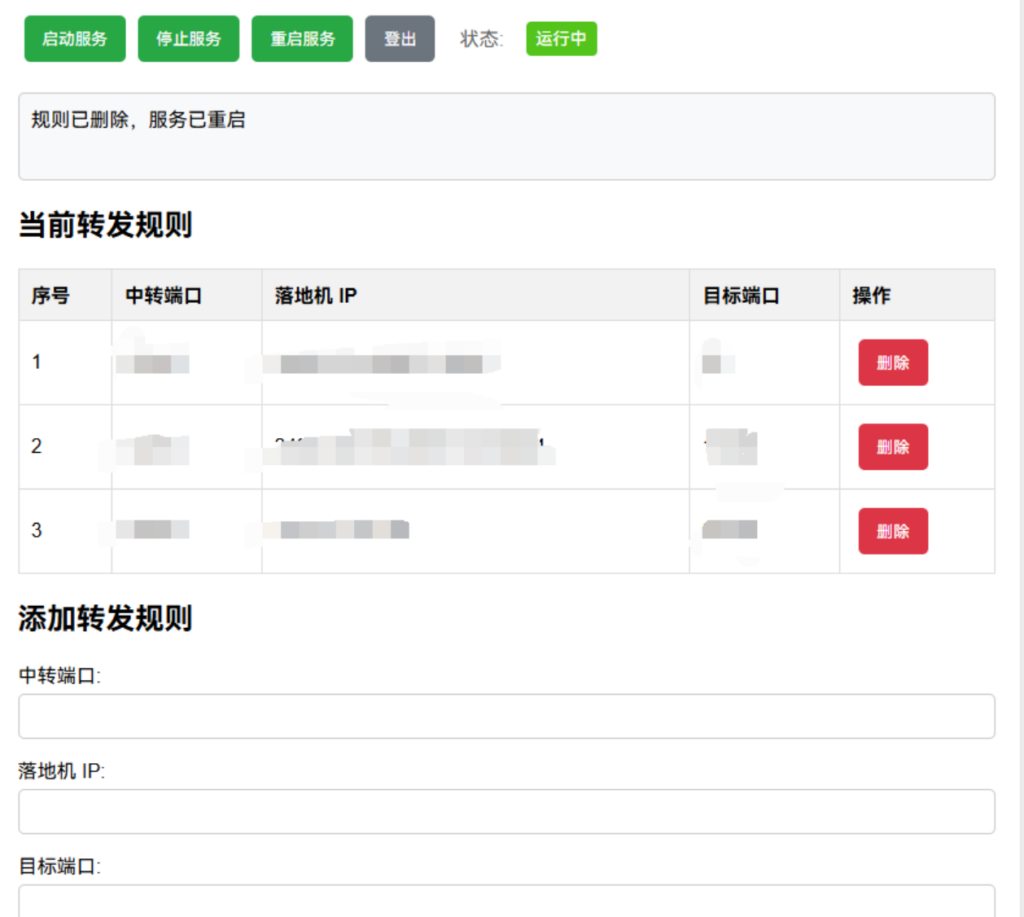Image resolution: width=1024 pixels, height=917 pixels.
Task: Select the 目标端口 input field
Action: click(x=506, y=901)
